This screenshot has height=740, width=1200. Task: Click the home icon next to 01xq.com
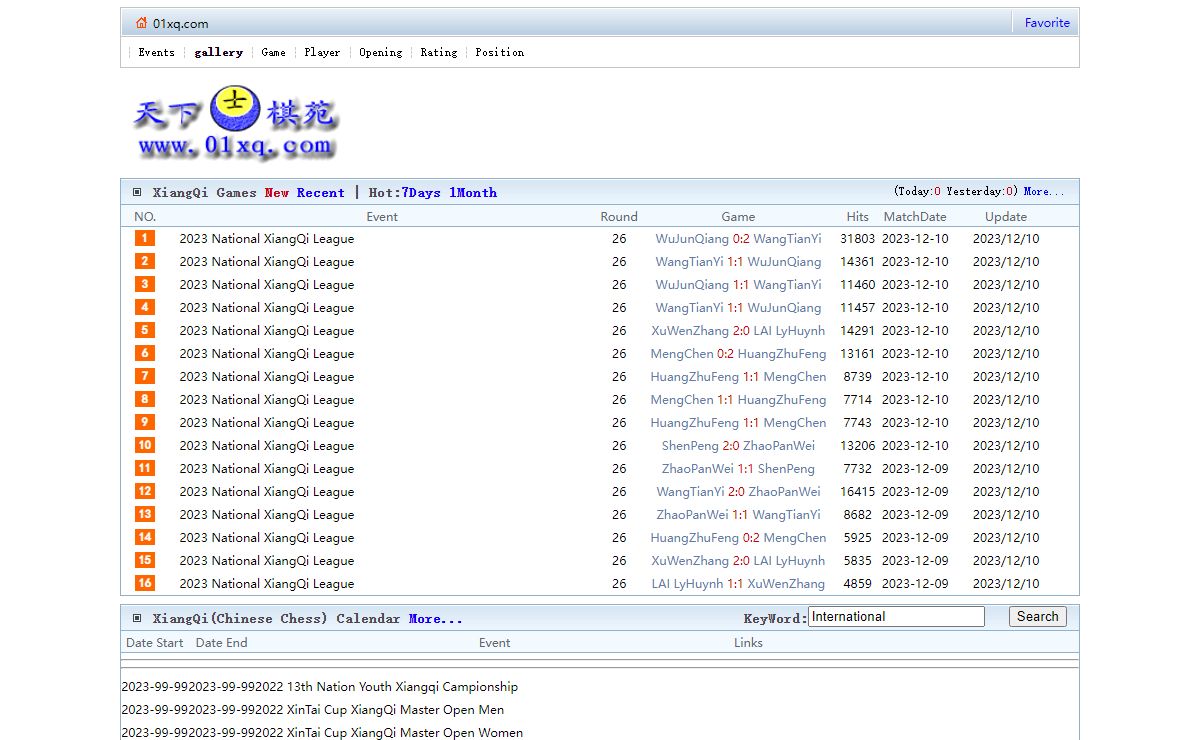[141, 23]
